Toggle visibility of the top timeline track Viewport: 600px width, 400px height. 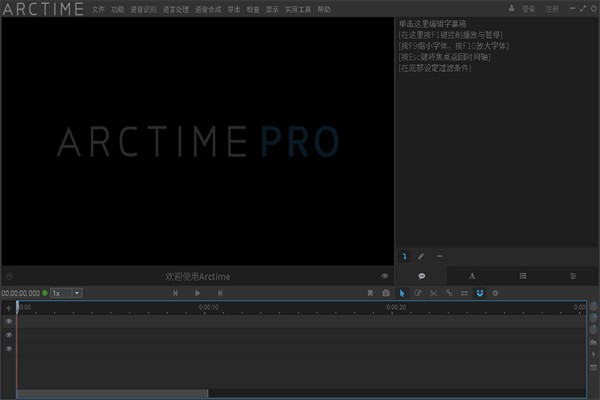(9, 322)
